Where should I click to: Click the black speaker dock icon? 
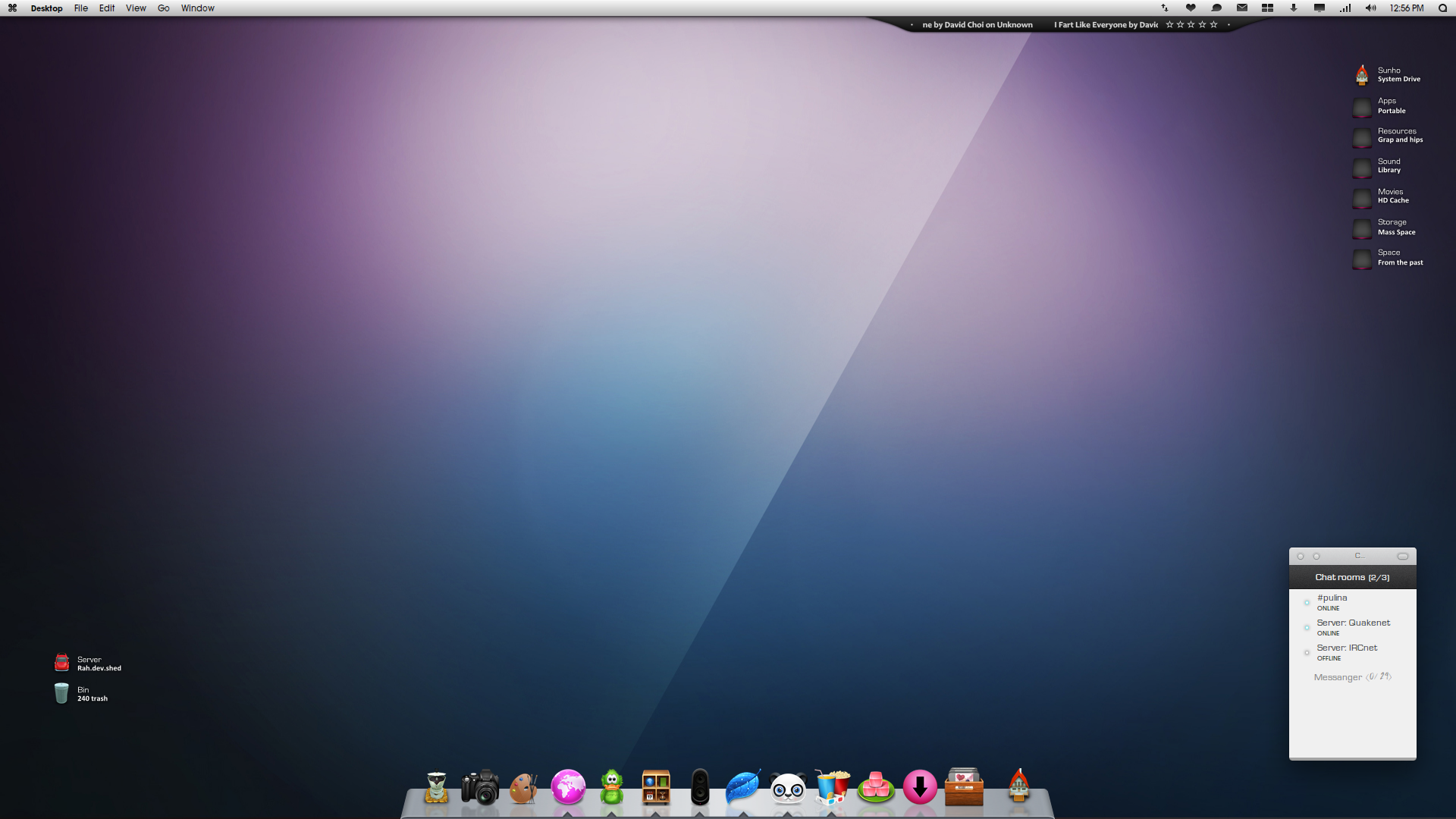[700, 787]
